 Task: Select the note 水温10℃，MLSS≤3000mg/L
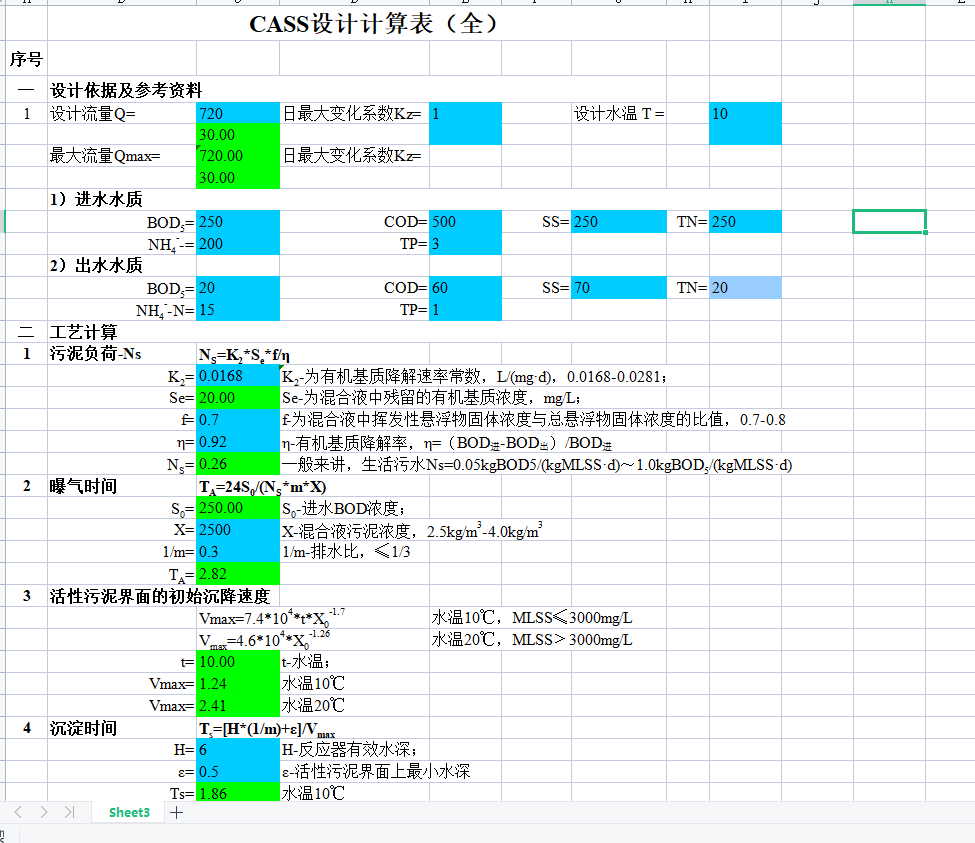tap(532, 618)
